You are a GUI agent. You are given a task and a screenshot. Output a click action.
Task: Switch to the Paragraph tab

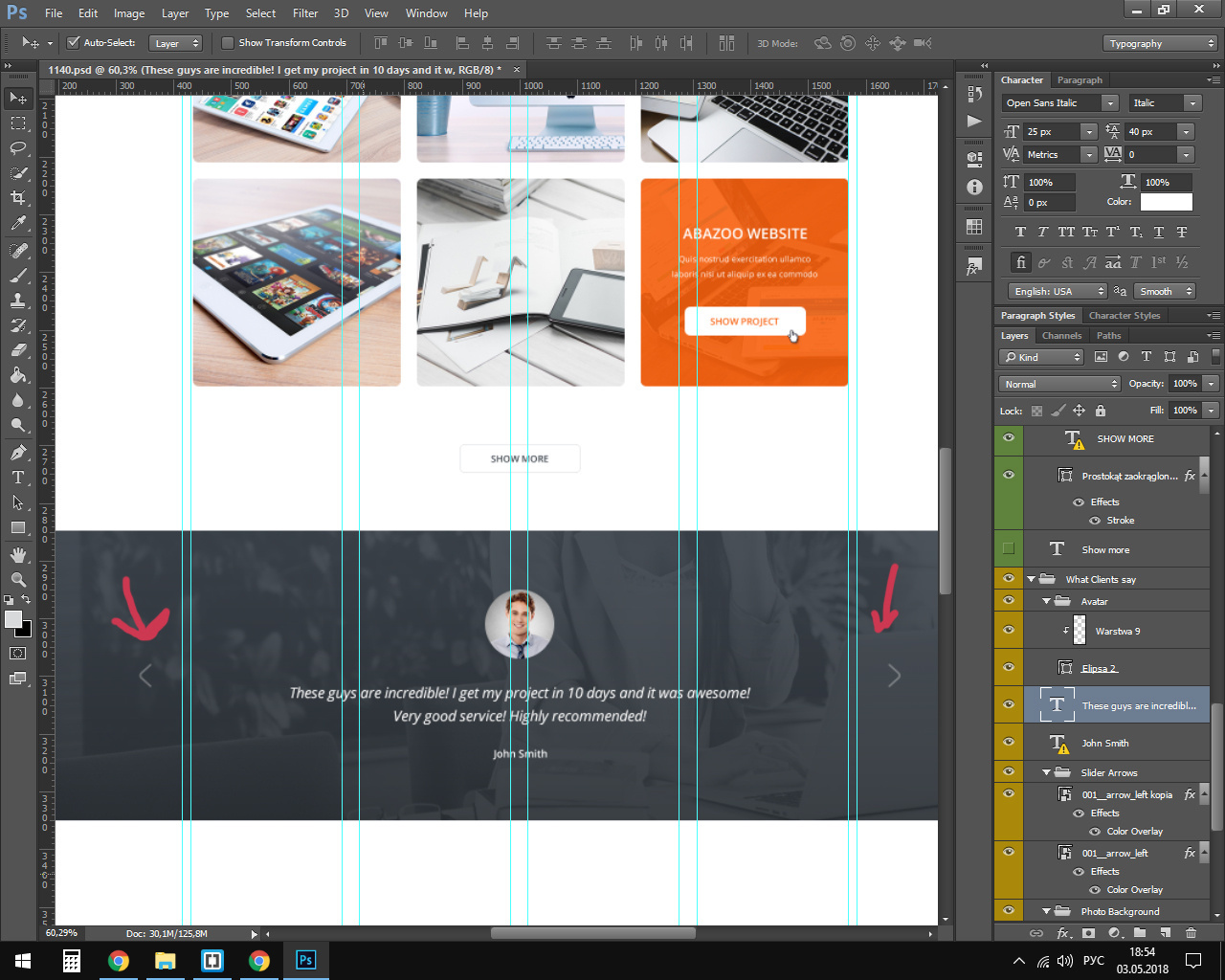click(1080, 80)
